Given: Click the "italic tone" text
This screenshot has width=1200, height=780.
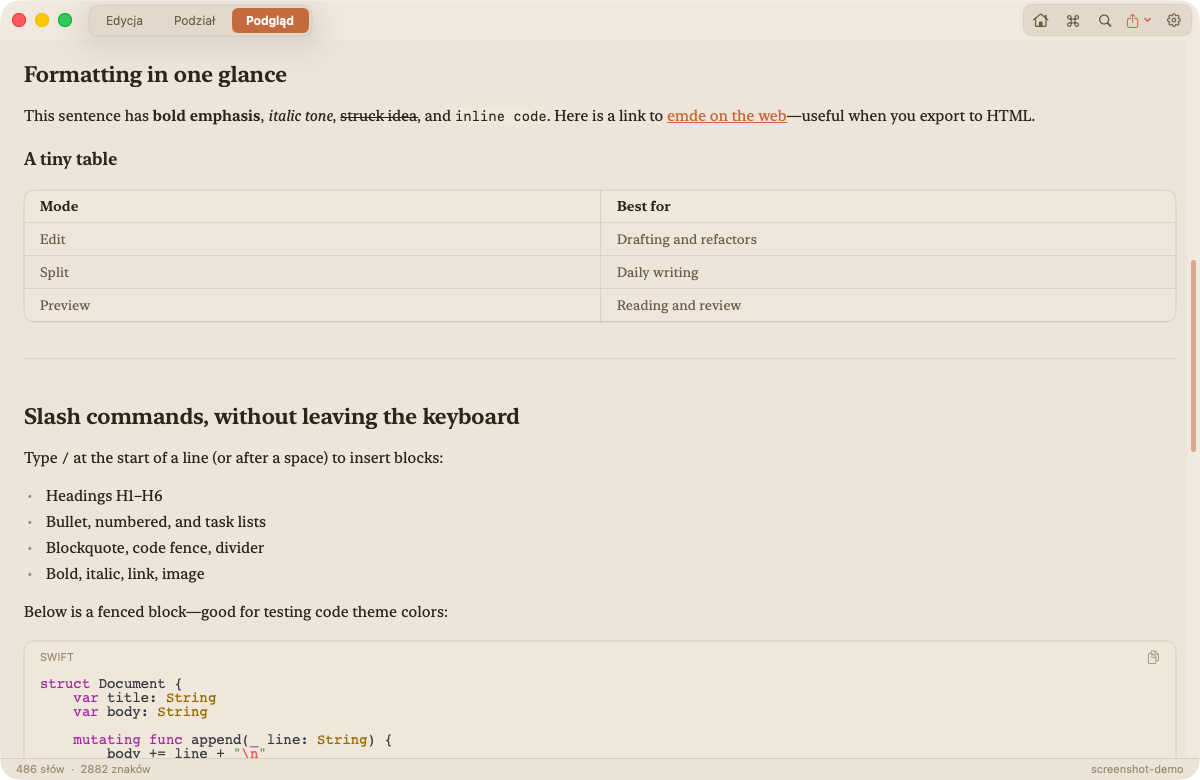Looking at the screenshot, I should (301, 115).
